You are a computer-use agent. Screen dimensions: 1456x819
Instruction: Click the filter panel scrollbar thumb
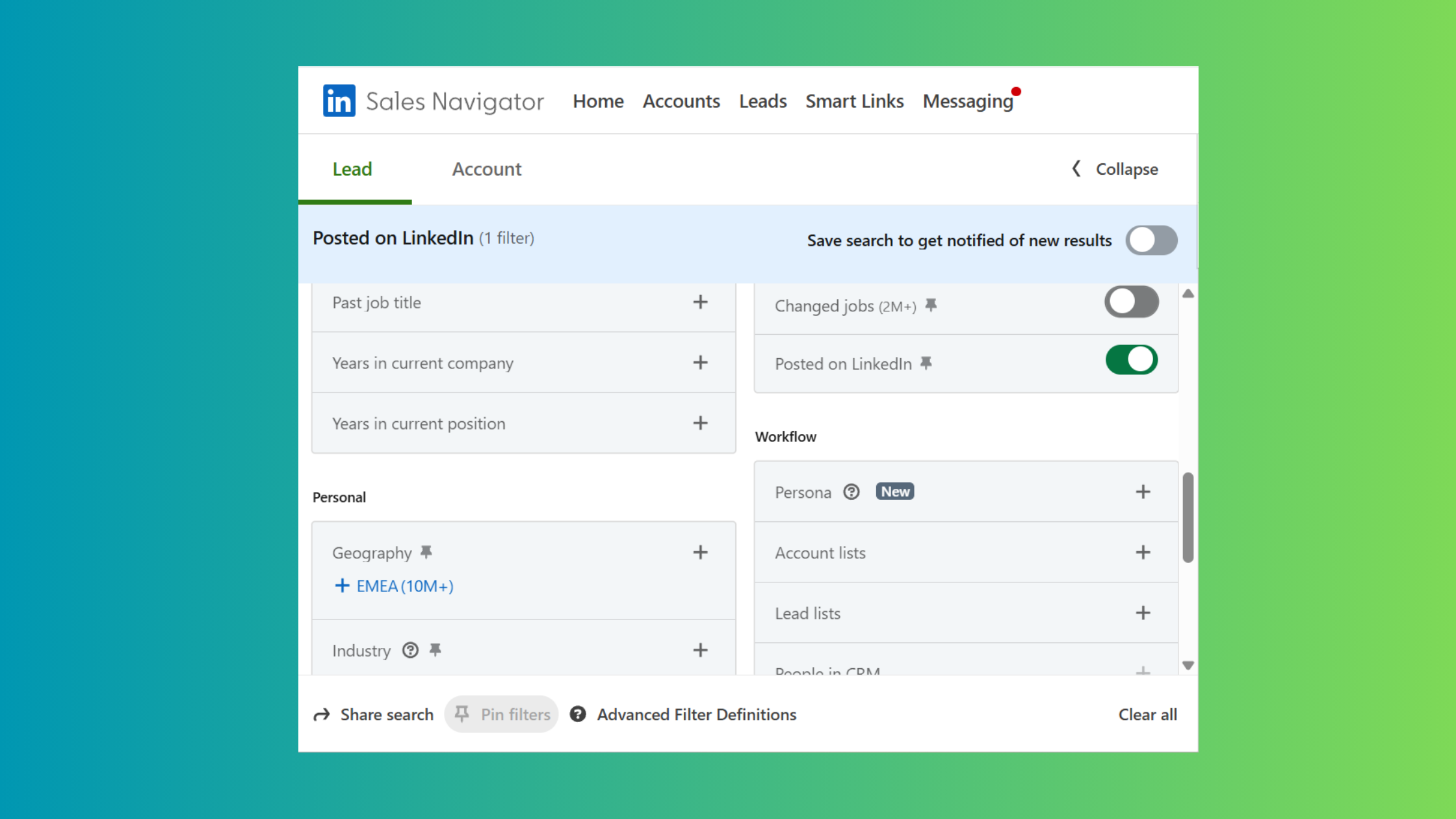pos(1188,517)
